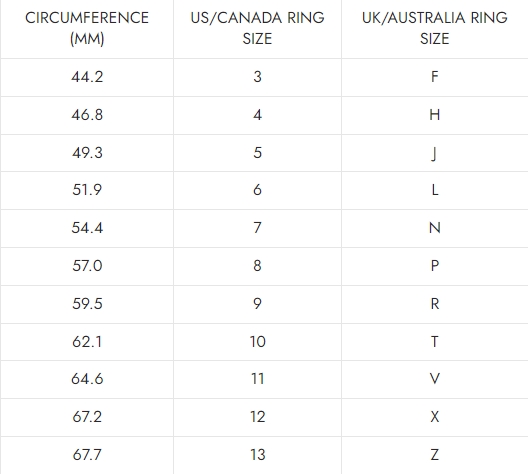Screen dimensions: 528x474
Task: Select UK ring size N cell
Action: pos(435,228)
